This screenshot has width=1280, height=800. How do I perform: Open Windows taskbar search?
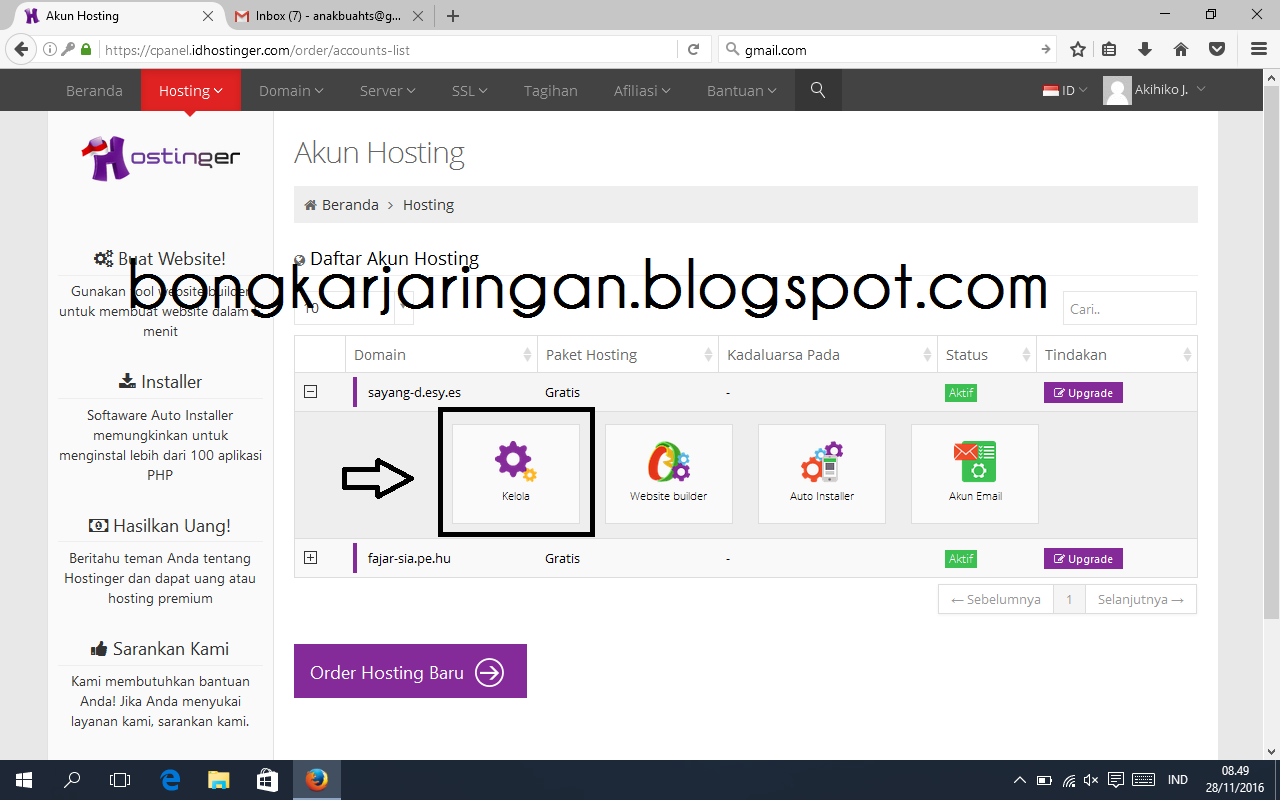coord(72,780)
